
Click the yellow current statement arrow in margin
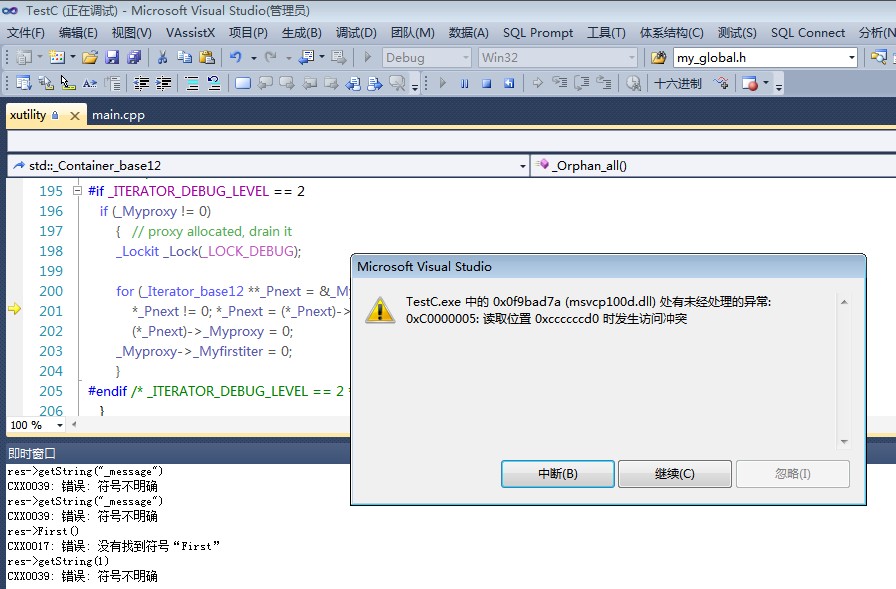[14, 309]
